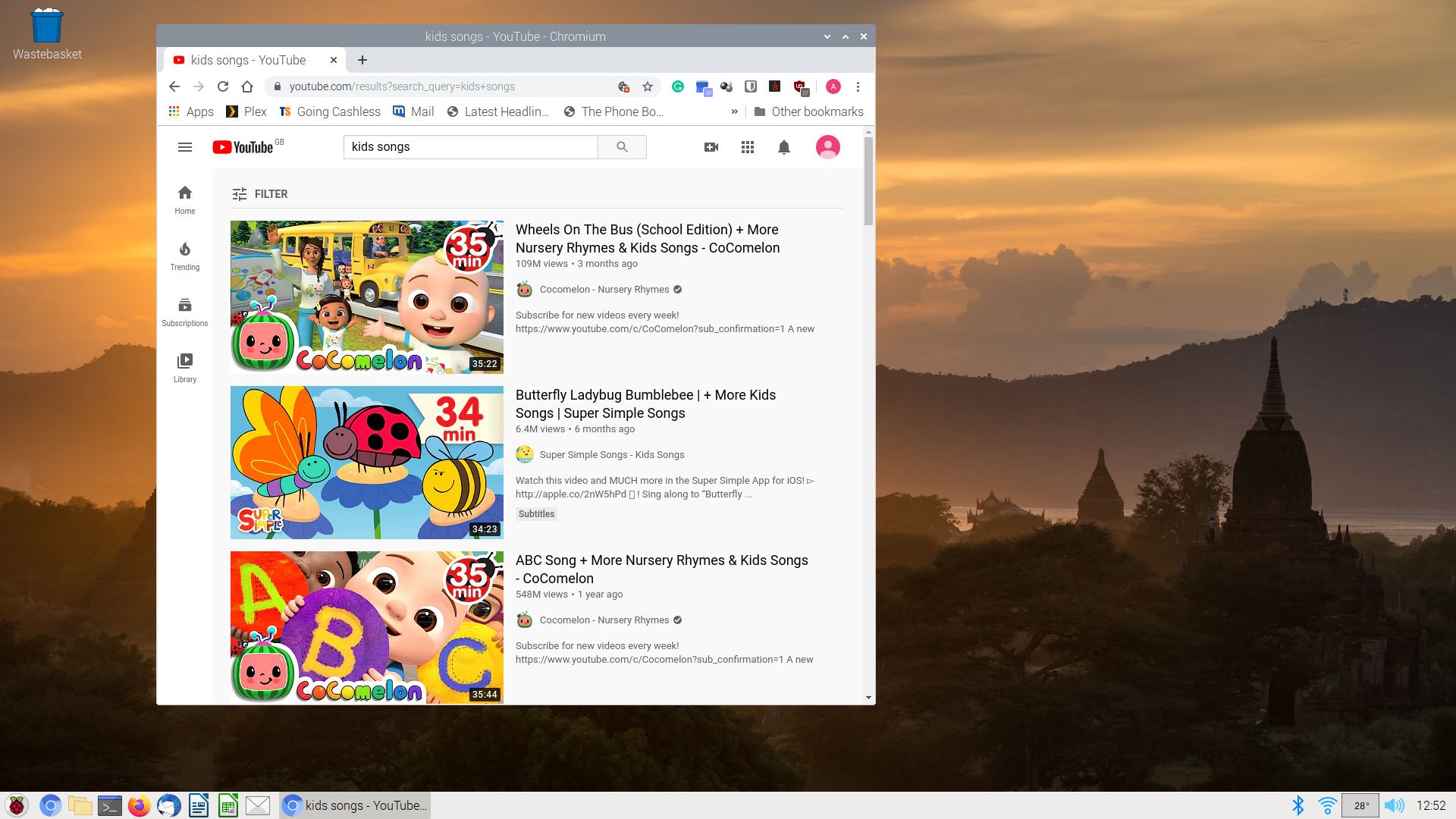Open the create video camera icon

click(711, 147)
